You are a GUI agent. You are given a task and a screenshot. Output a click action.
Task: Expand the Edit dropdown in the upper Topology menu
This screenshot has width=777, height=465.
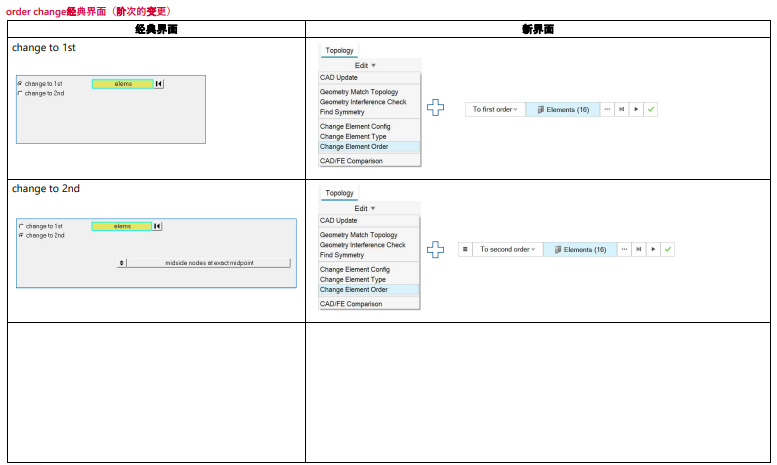(x=366, y=65)
